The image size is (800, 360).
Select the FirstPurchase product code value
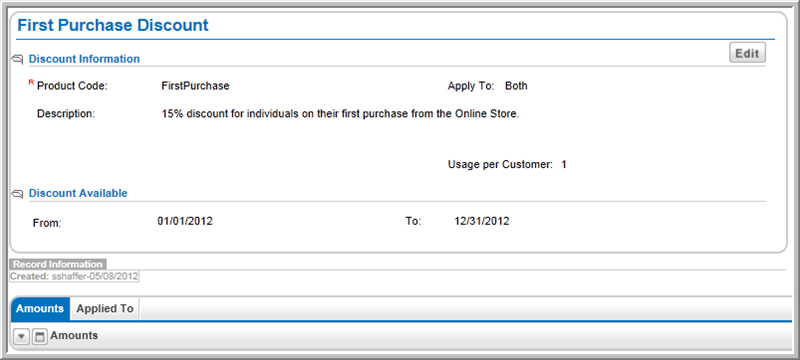pos(195,86)
